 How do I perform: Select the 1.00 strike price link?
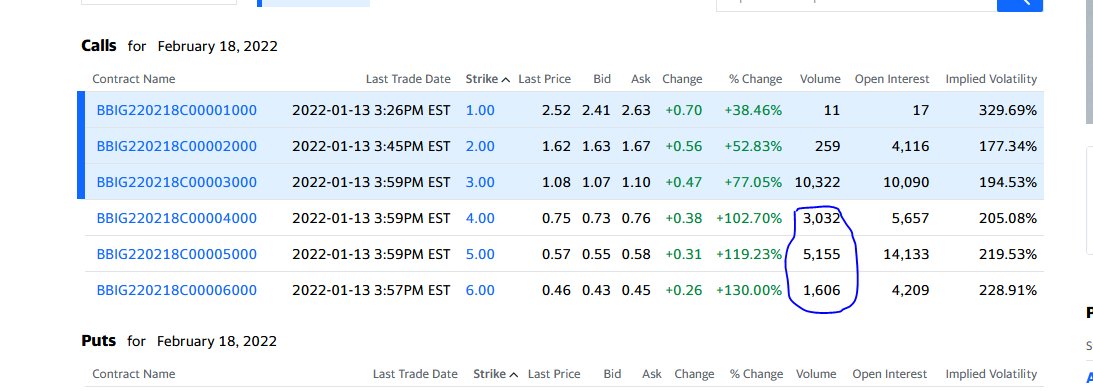(480, 110)
